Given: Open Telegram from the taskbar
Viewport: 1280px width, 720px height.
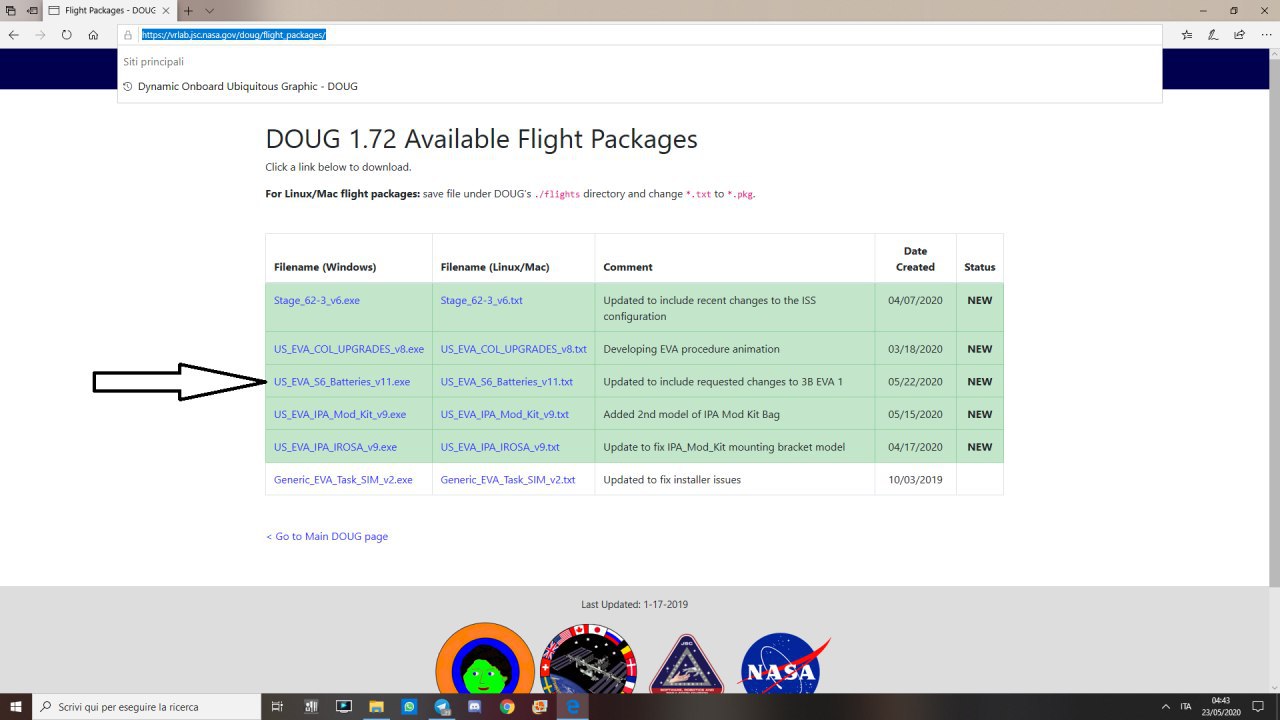Looking at the screenshot, I should click(442, 706).
